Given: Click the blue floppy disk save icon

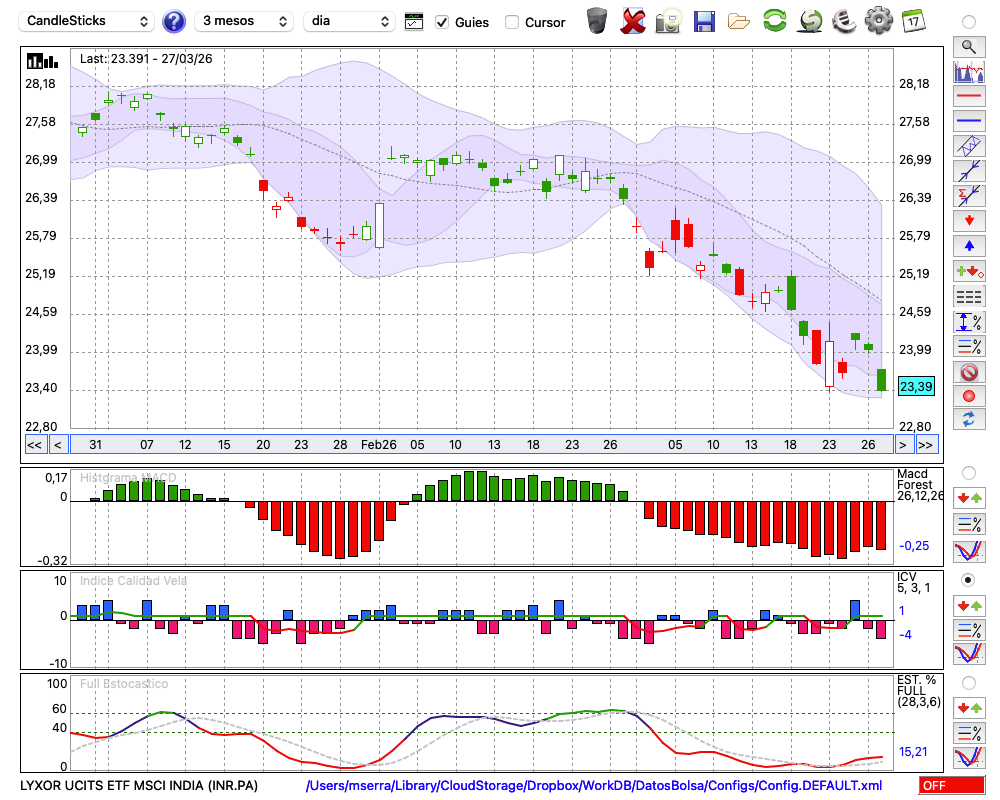Looking at the screenshot, I should pyautogui.click(x=704, y=20).
